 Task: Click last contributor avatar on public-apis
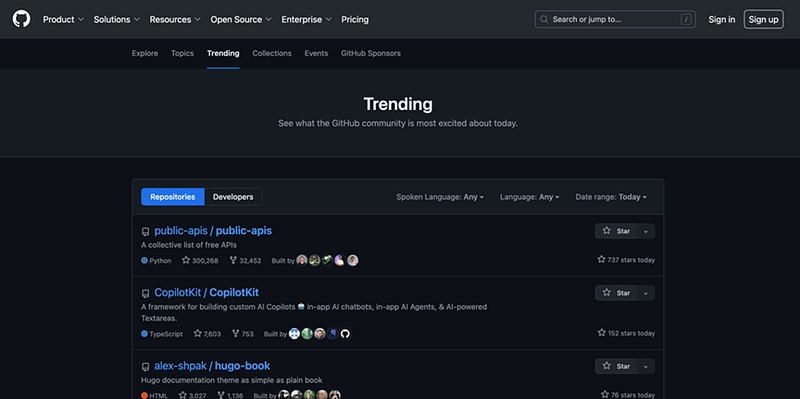(353, 260)
